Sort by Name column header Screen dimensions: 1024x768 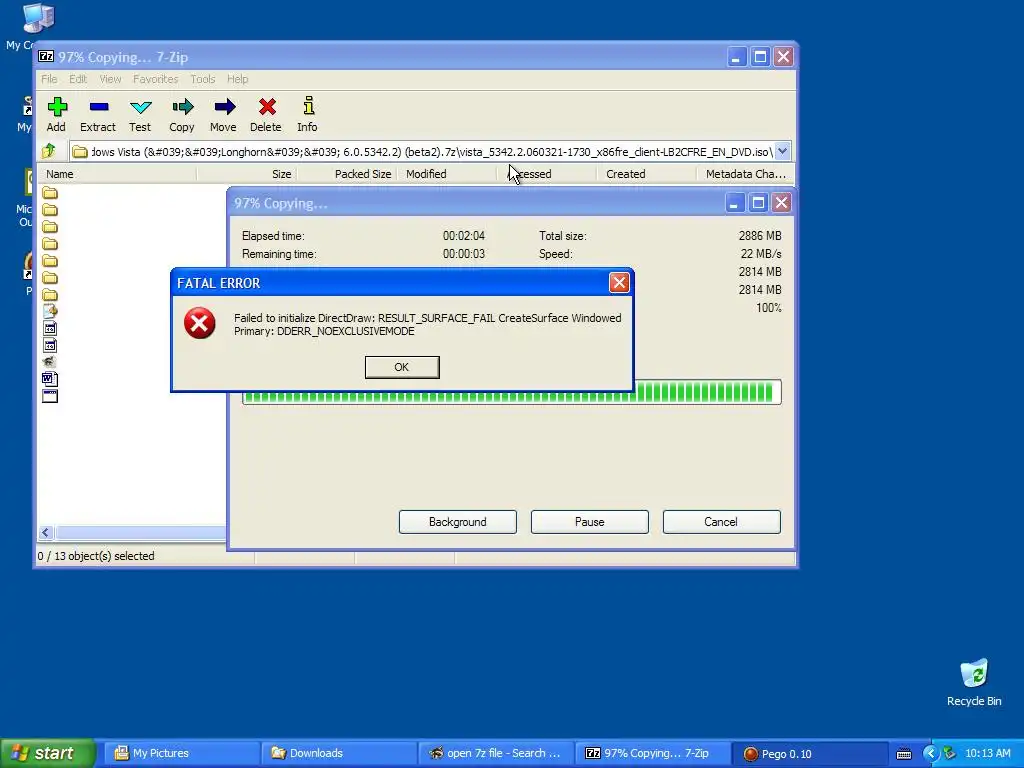117,174
